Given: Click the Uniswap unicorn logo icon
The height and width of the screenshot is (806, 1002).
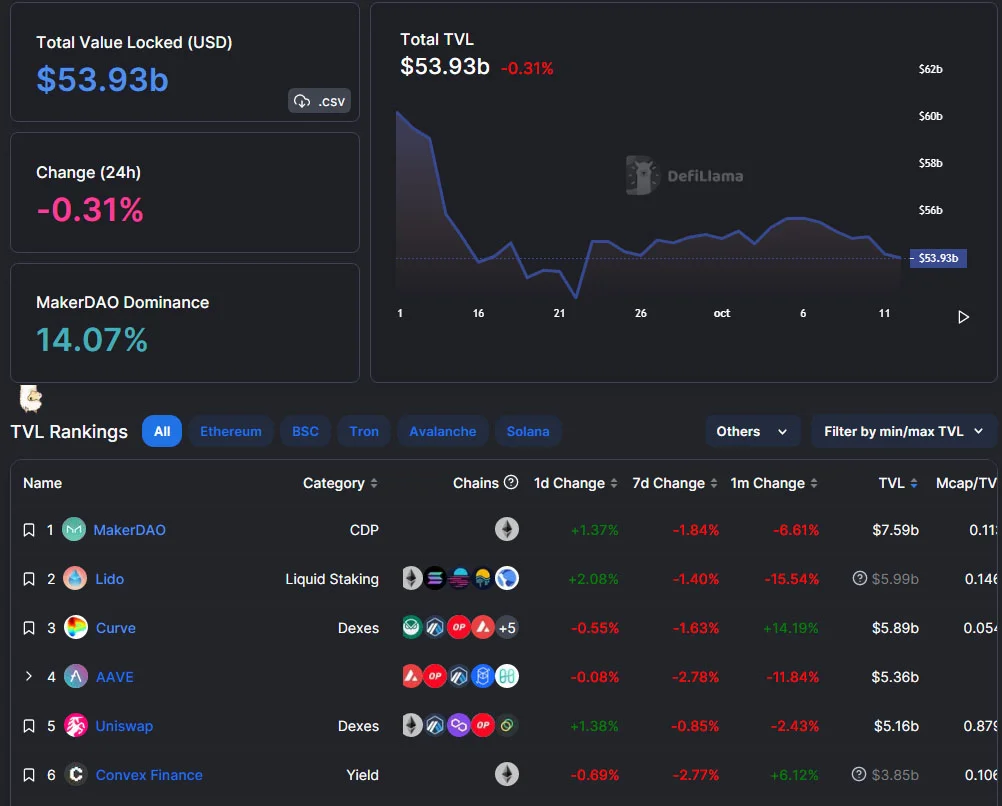Looking at the screenshot, I should coord(75,725).
